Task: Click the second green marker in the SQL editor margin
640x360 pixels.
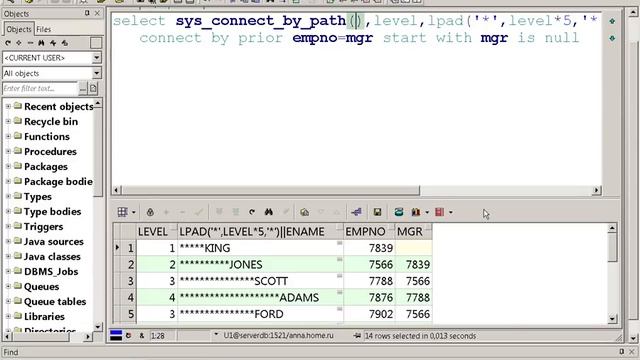Action: pyautogui.click(x=612, y=38)
